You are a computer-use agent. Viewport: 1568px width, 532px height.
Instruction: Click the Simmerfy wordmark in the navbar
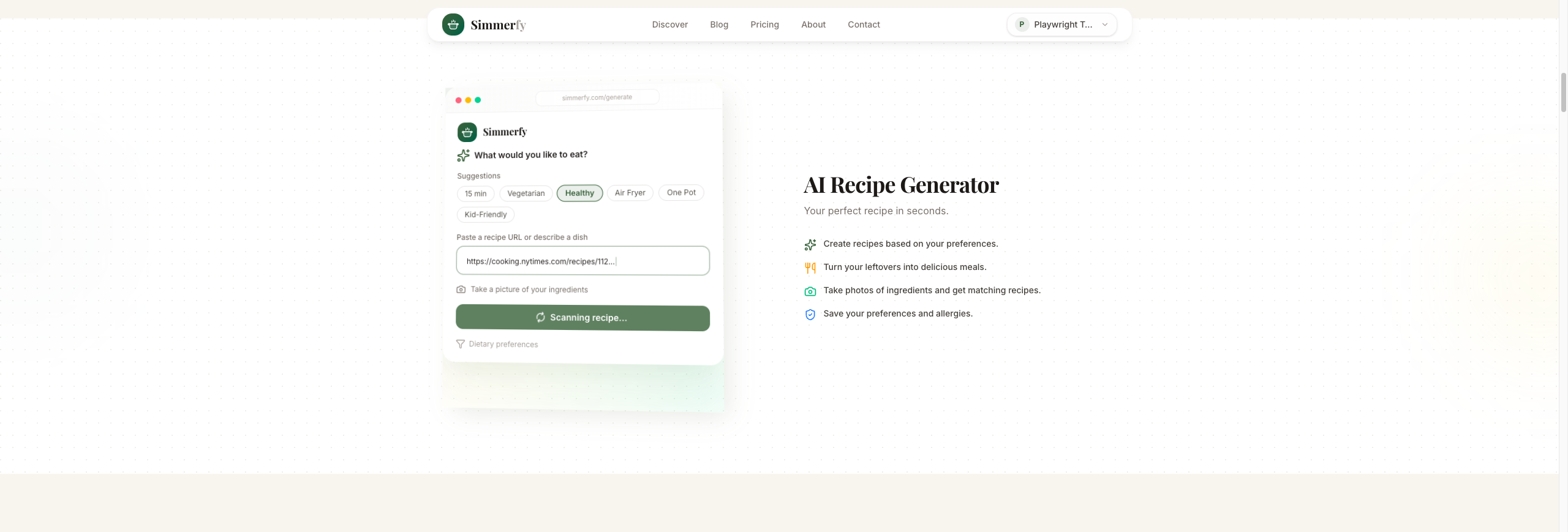click(498, 25)
